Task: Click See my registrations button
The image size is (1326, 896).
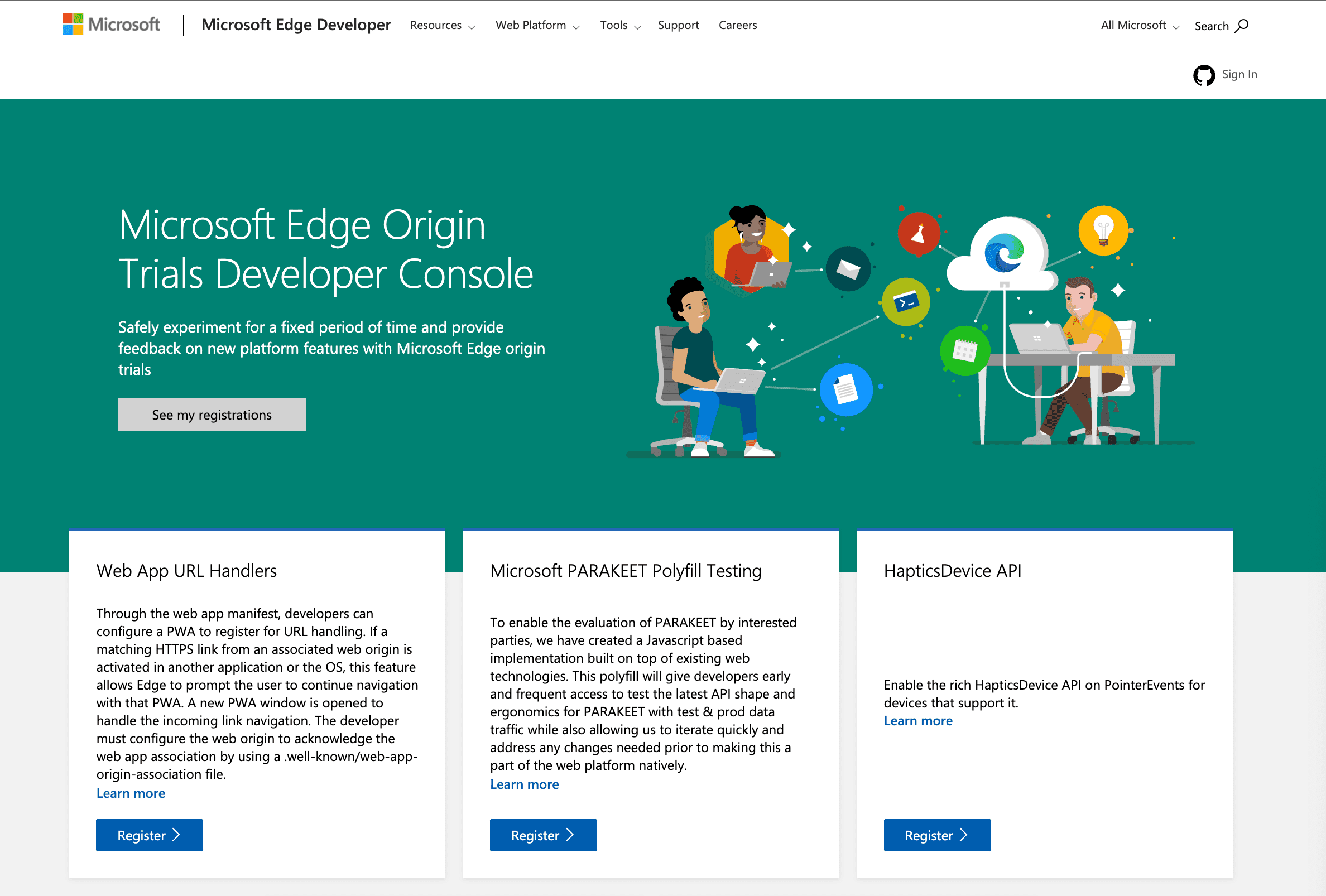Action: click(x=212, y=414)
